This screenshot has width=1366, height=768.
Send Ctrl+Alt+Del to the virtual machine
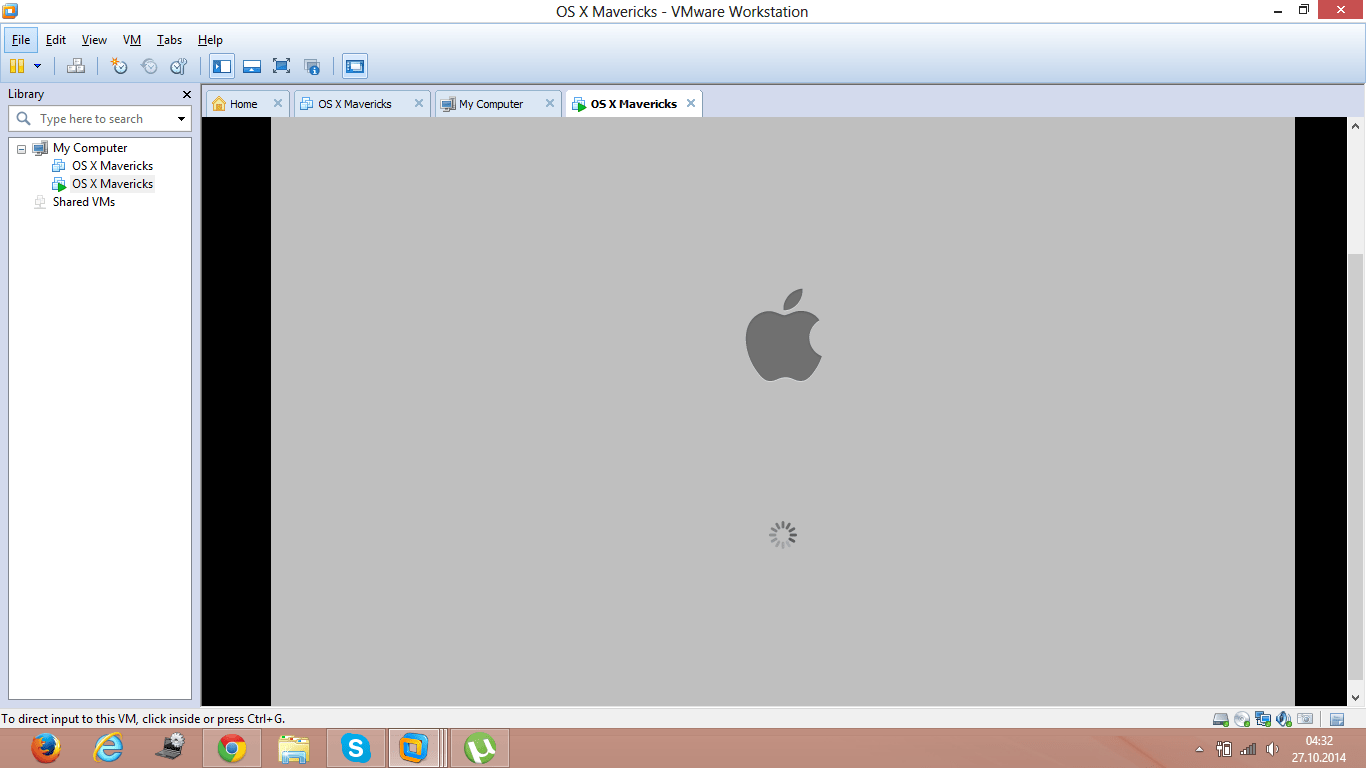pos(76,66)
